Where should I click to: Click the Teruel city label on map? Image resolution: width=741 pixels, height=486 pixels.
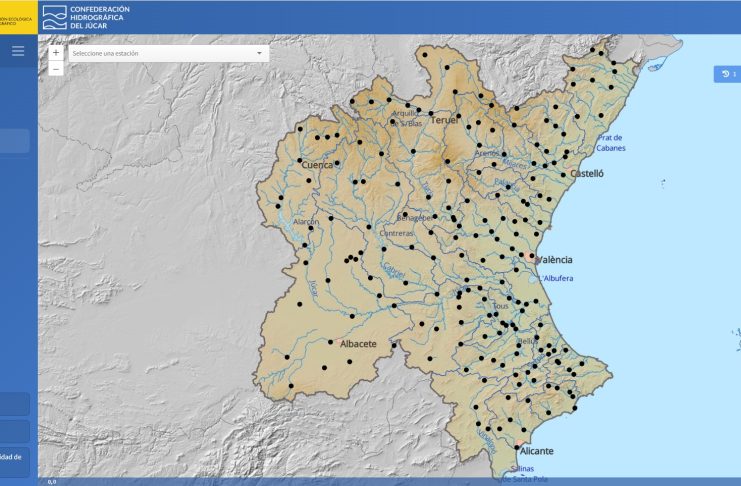point(443,120)
